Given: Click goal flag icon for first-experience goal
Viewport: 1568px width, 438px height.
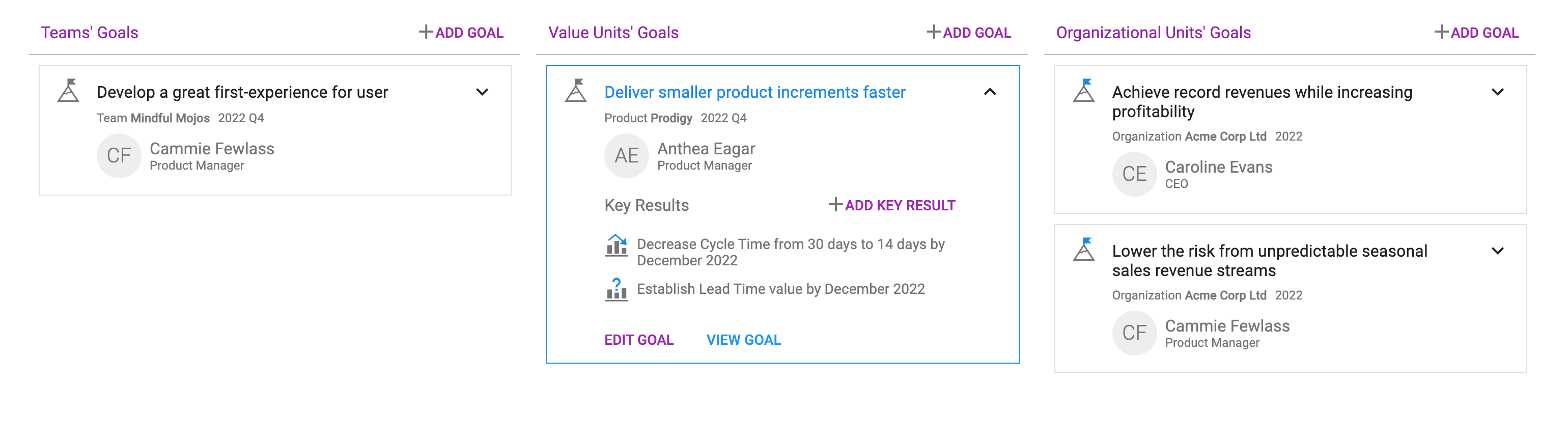Looking at the screenshot, I should pyautogui.click(x=68, y=90).
